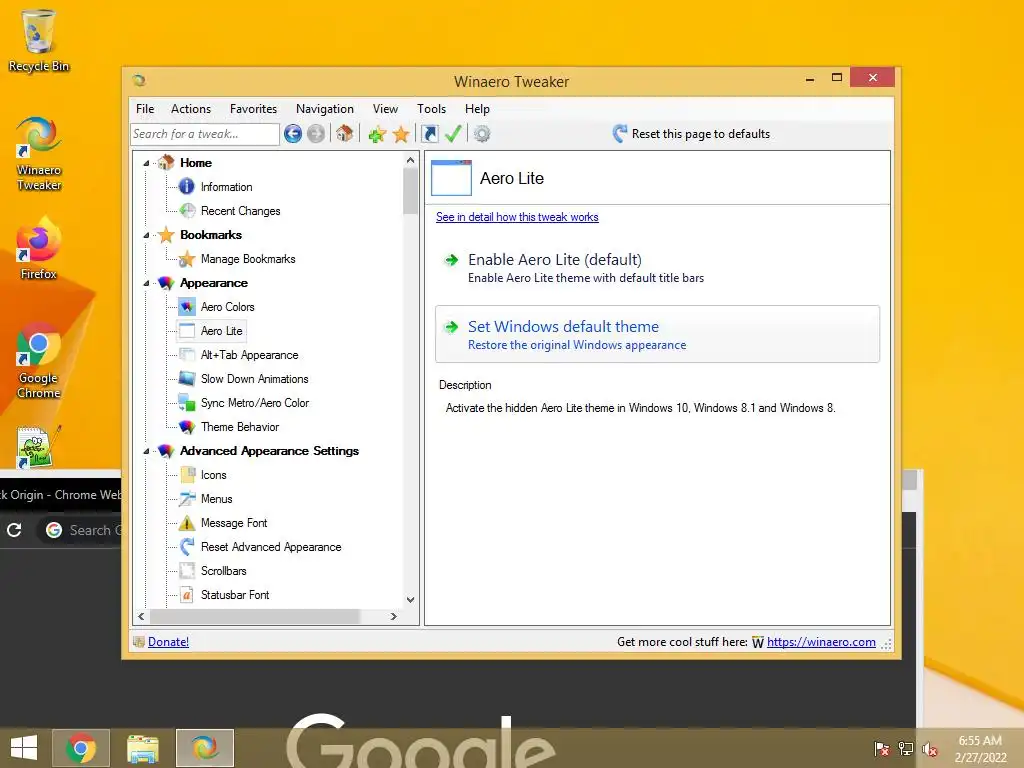
Task: Select the Home tree heading
Action: point(196,163)
